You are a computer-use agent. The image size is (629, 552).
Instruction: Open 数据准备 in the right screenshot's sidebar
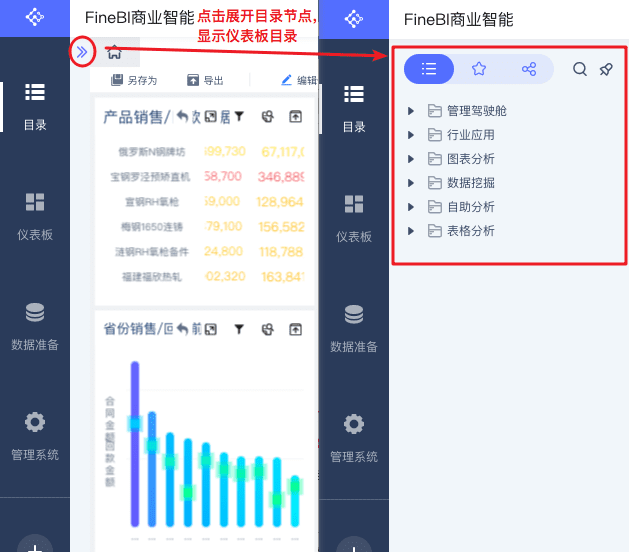tap(354, 329)
